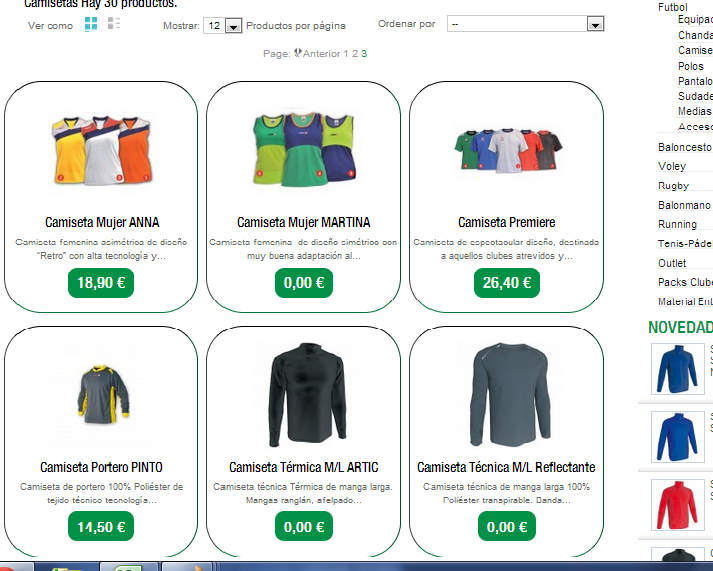Click the Camiseta Mujer ANNA title

102,222
